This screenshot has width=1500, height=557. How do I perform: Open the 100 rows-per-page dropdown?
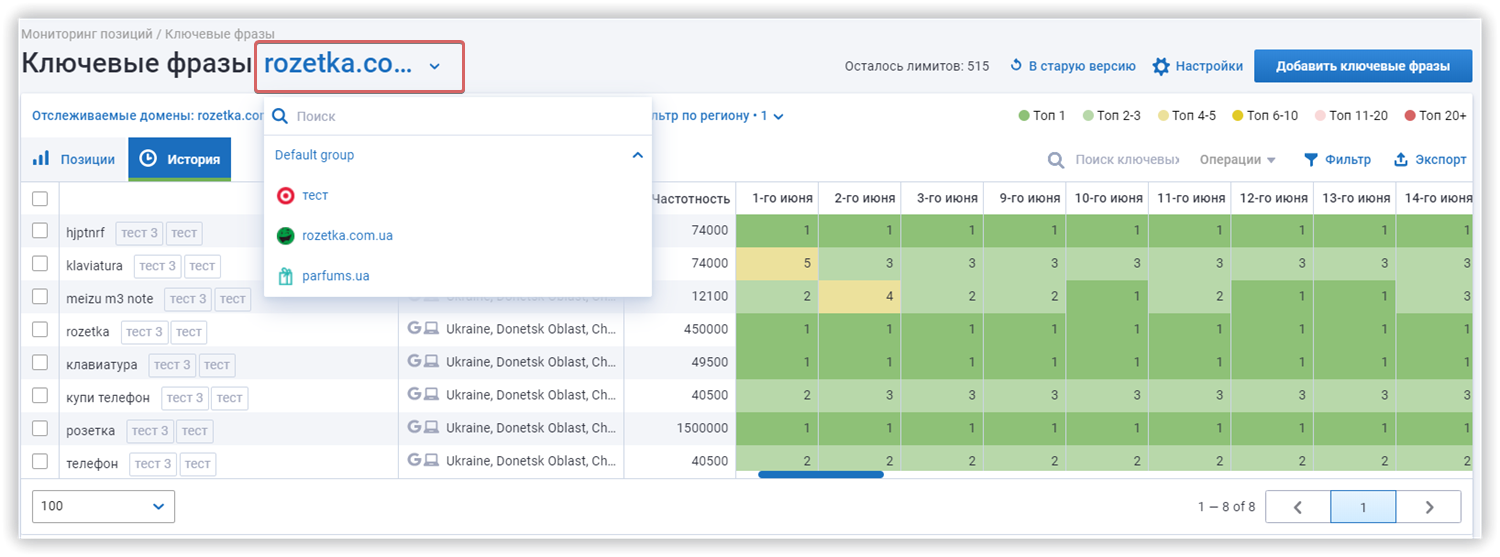[104, 506]
